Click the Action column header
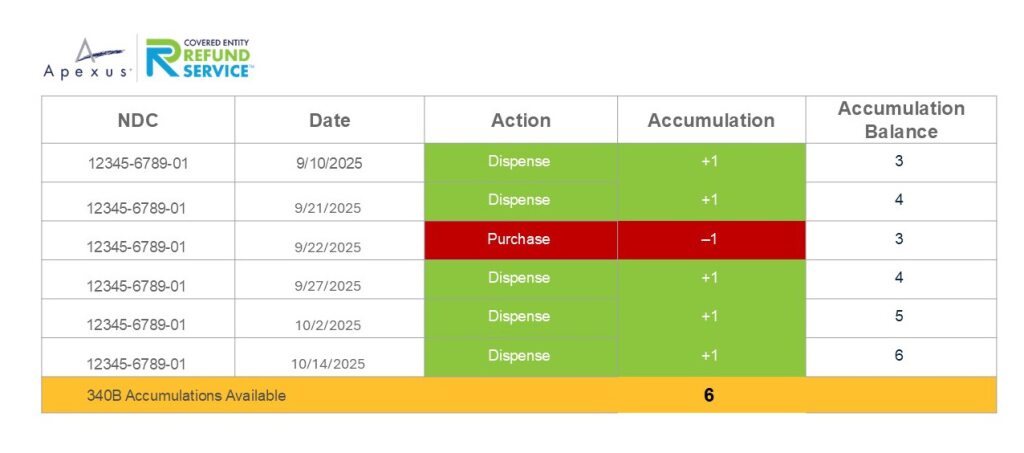Screen dimensions: 1024x453 pyautogui.click(x=520, y=120)
